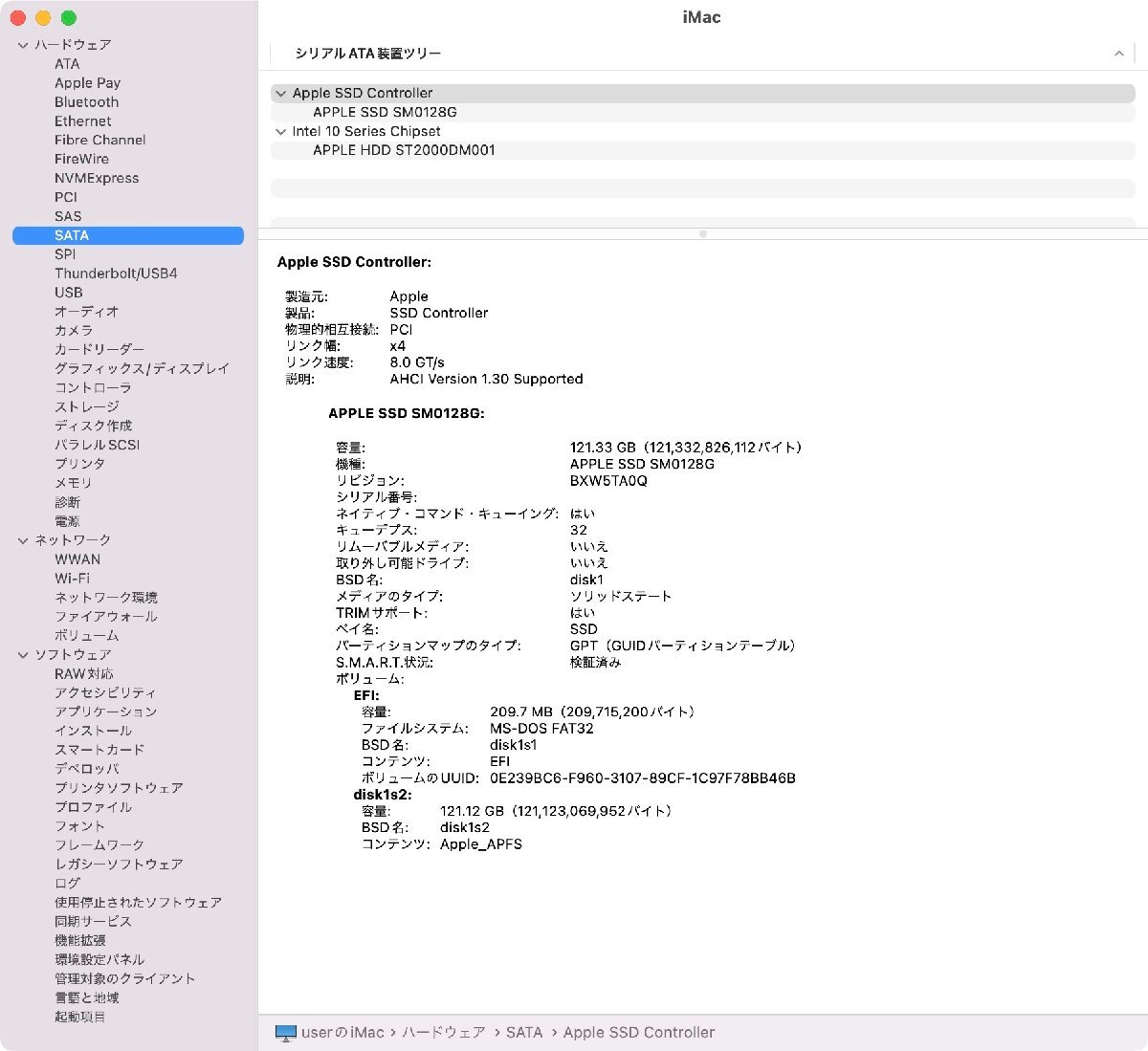
Task: Select 環境設定パネル in the sidebar
Action: (99, 961)
